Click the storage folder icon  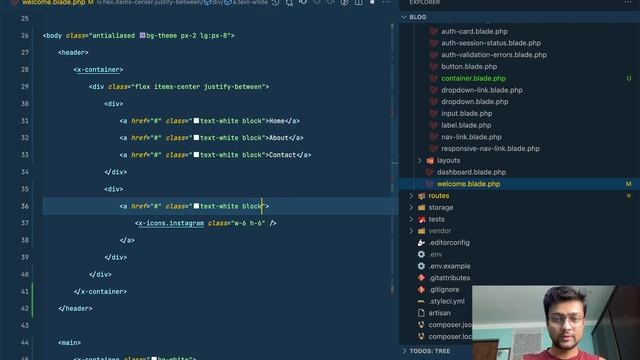pyautogui.click(x=422, y=208)
